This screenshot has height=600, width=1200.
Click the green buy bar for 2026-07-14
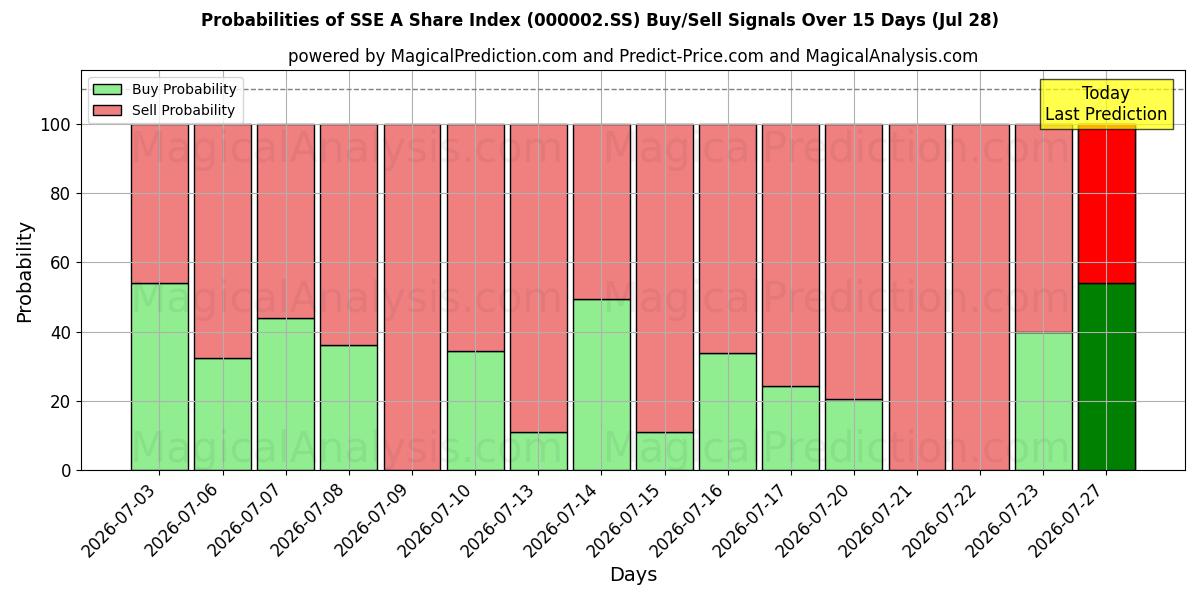(x=602, y=385)
